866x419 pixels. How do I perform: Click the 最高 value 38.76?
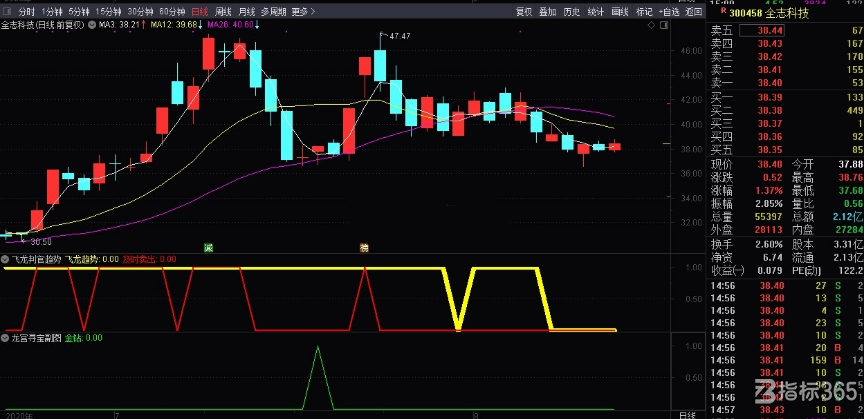click(850, 178)
